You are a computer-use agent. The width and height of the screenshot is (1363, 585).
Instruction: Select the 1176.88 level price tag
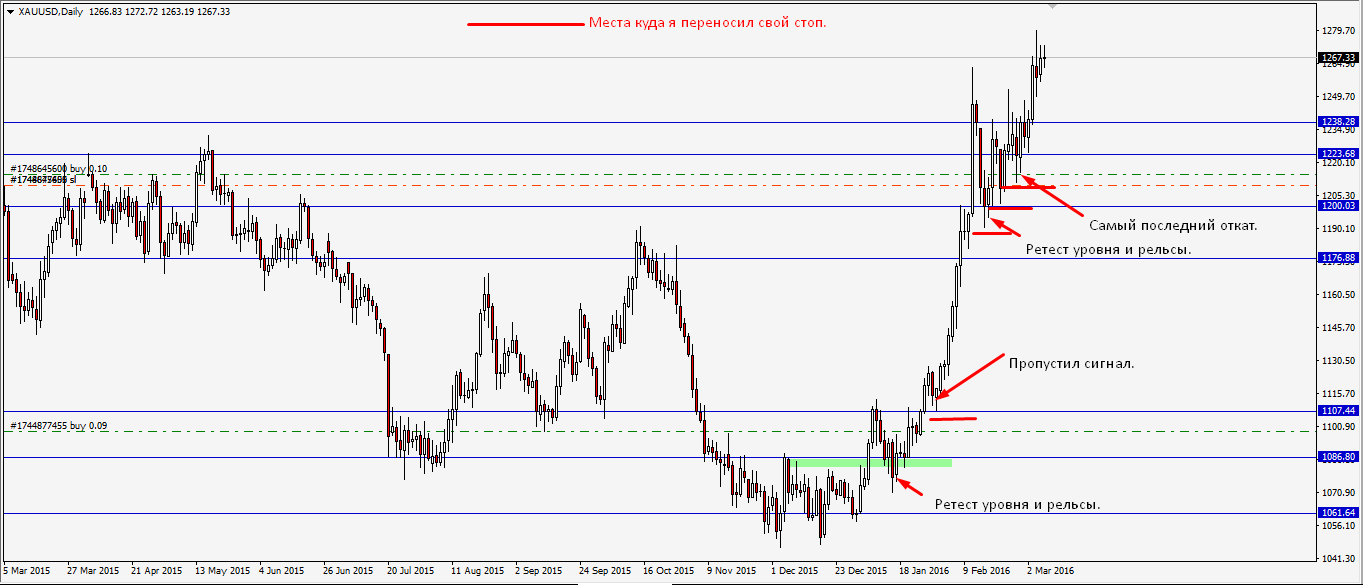point(1337,258)
